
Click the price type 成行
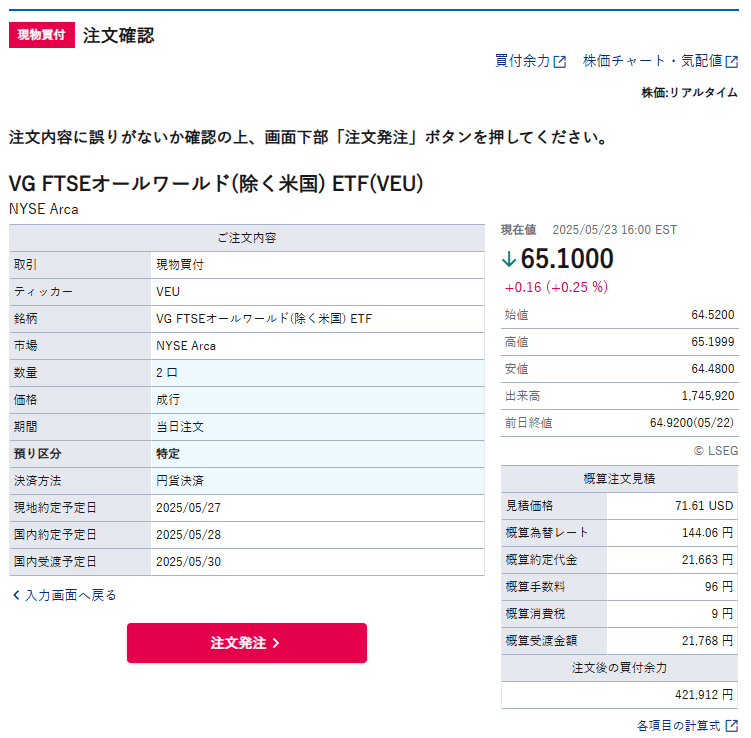(168, 399)
